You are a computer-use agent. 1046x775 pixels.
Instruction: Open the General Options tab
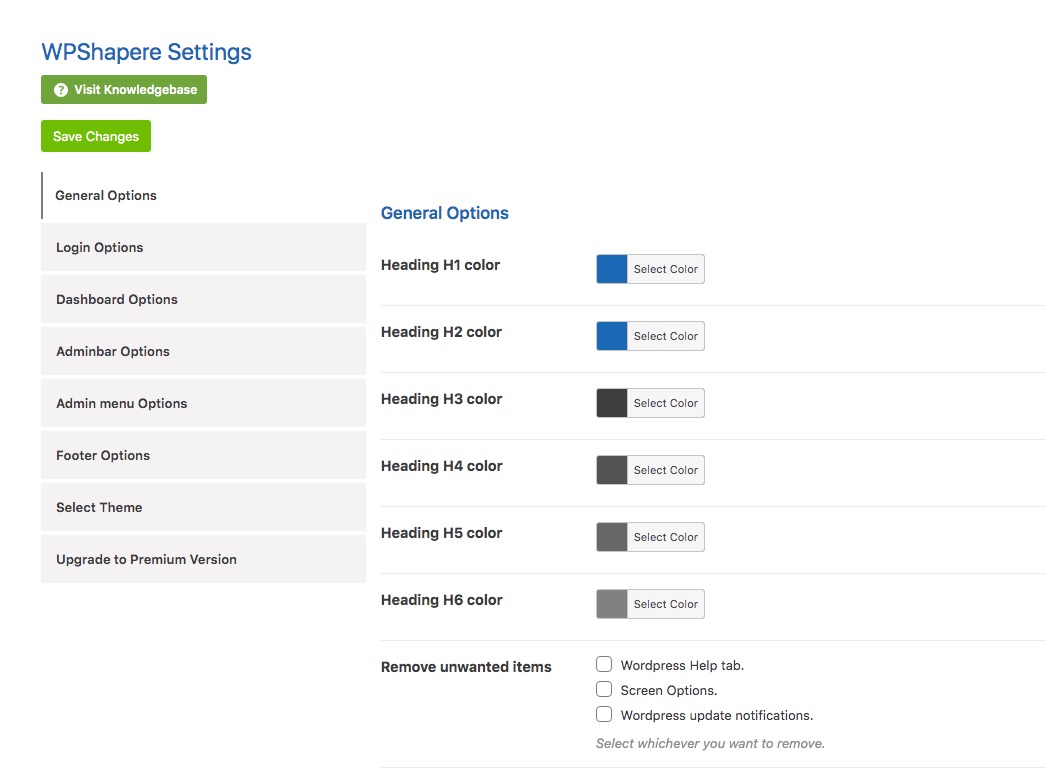pos(203,195)
